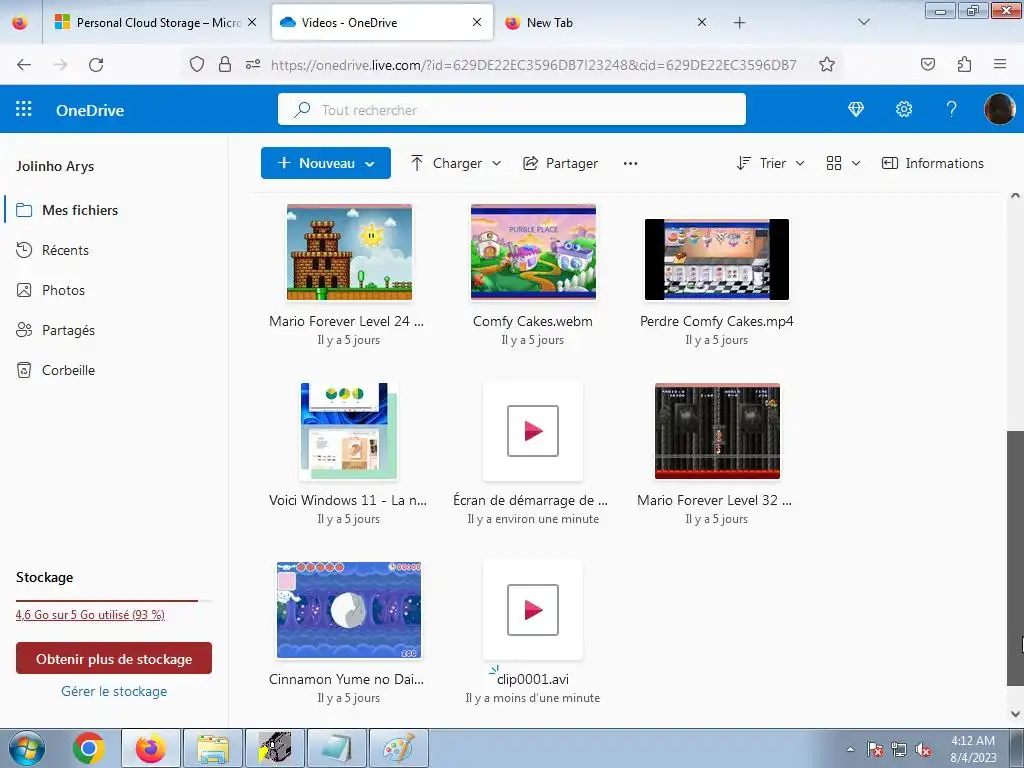This screenshot has height=768, width=1024.
Task: Expand the Nouveau dropdown
Action: pos(370,164)
